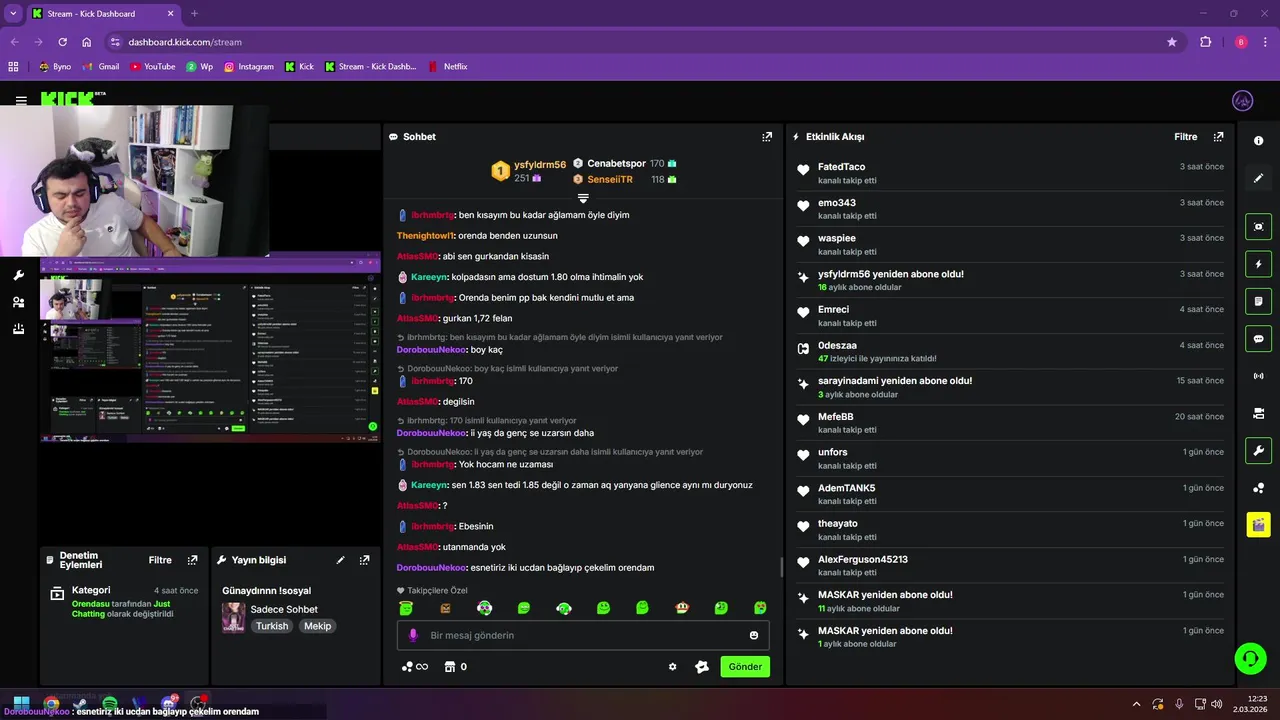The height and width of the screenshot is (720, 1280).
Task: Pop out the Etkinlik Akışı panel
Action: coord(1218,137)
